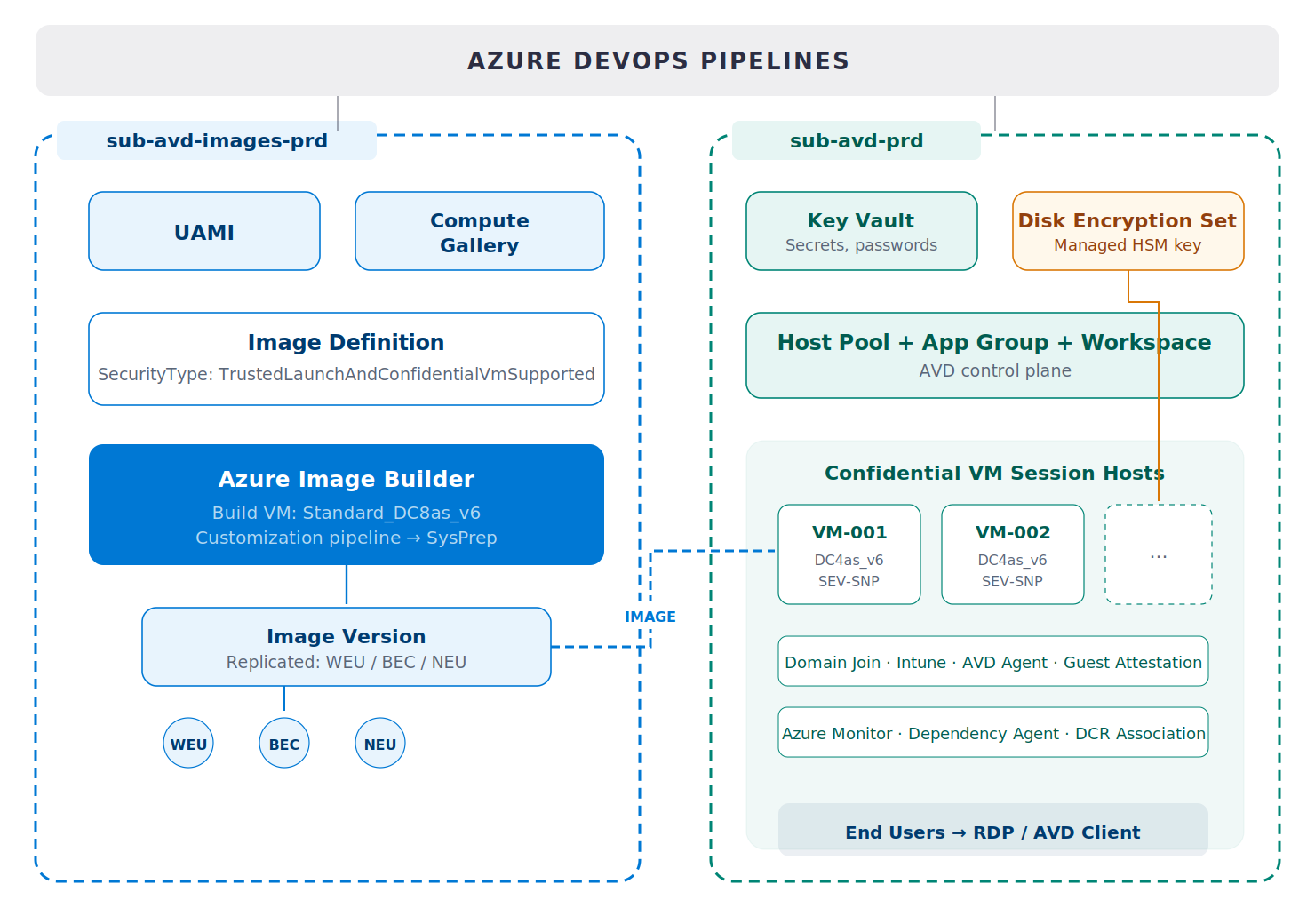Click the IMAGE connector label
Viewport: 1315px width, 924px height.
click(x=650, y=617)
